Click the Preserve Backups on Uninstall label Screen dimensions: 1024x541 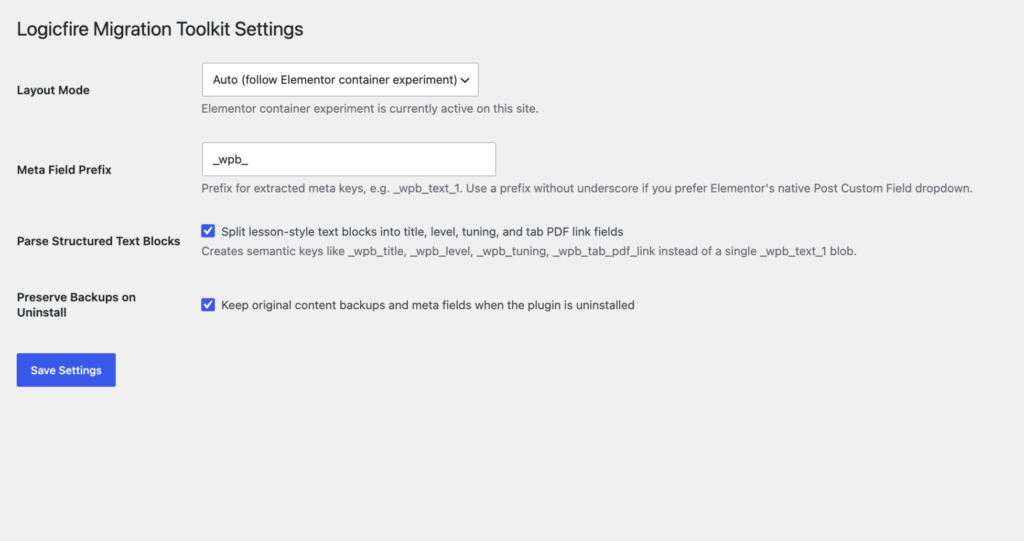click(x=76, y=304)
